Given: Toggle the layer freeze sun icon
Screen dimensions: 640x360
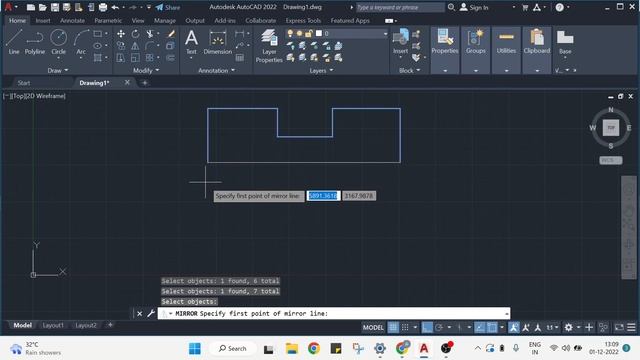Looking at the screenshot, I should coord(300,33).
